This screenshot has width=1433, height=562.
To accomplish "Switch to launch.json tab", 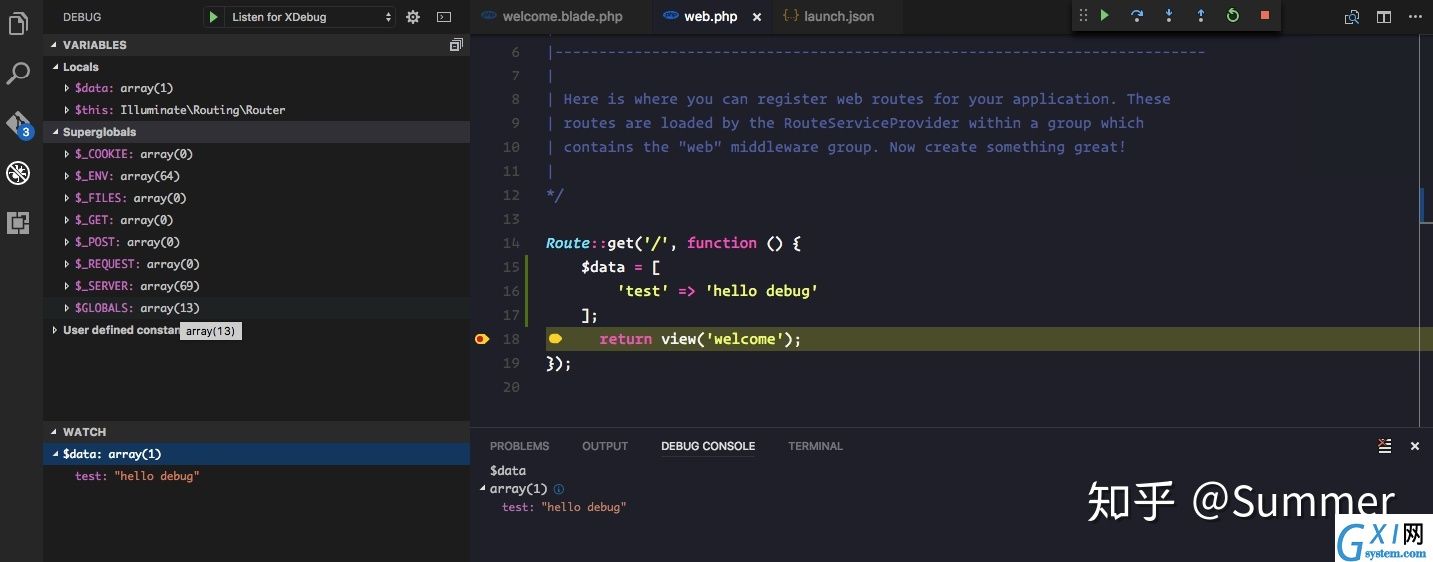I will [x=839, y=17].
